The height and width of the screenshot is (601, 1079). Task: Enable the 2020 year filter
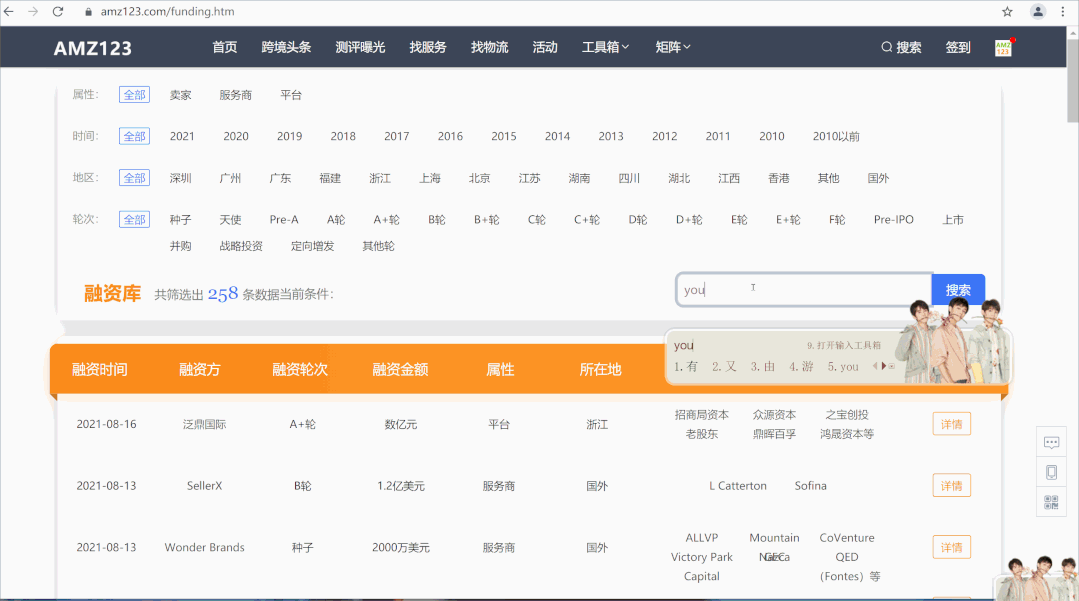(x=236, y=135)
